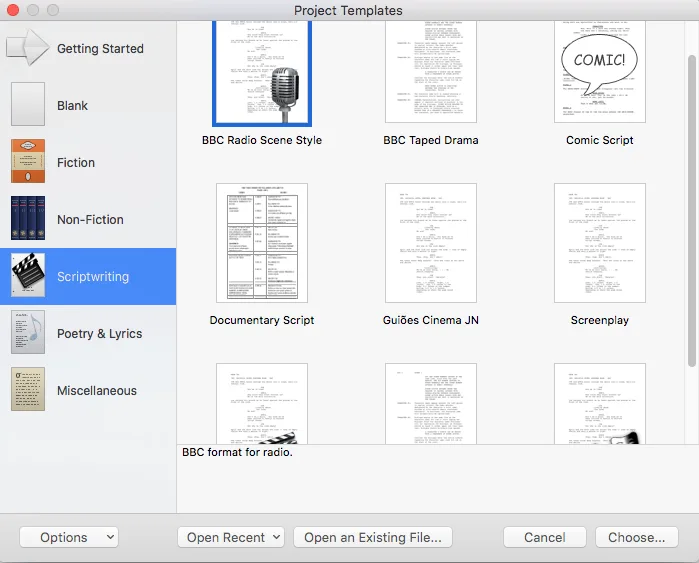
Task: Select the Documentary Script template thumbnail
Action: click(262, 243)
